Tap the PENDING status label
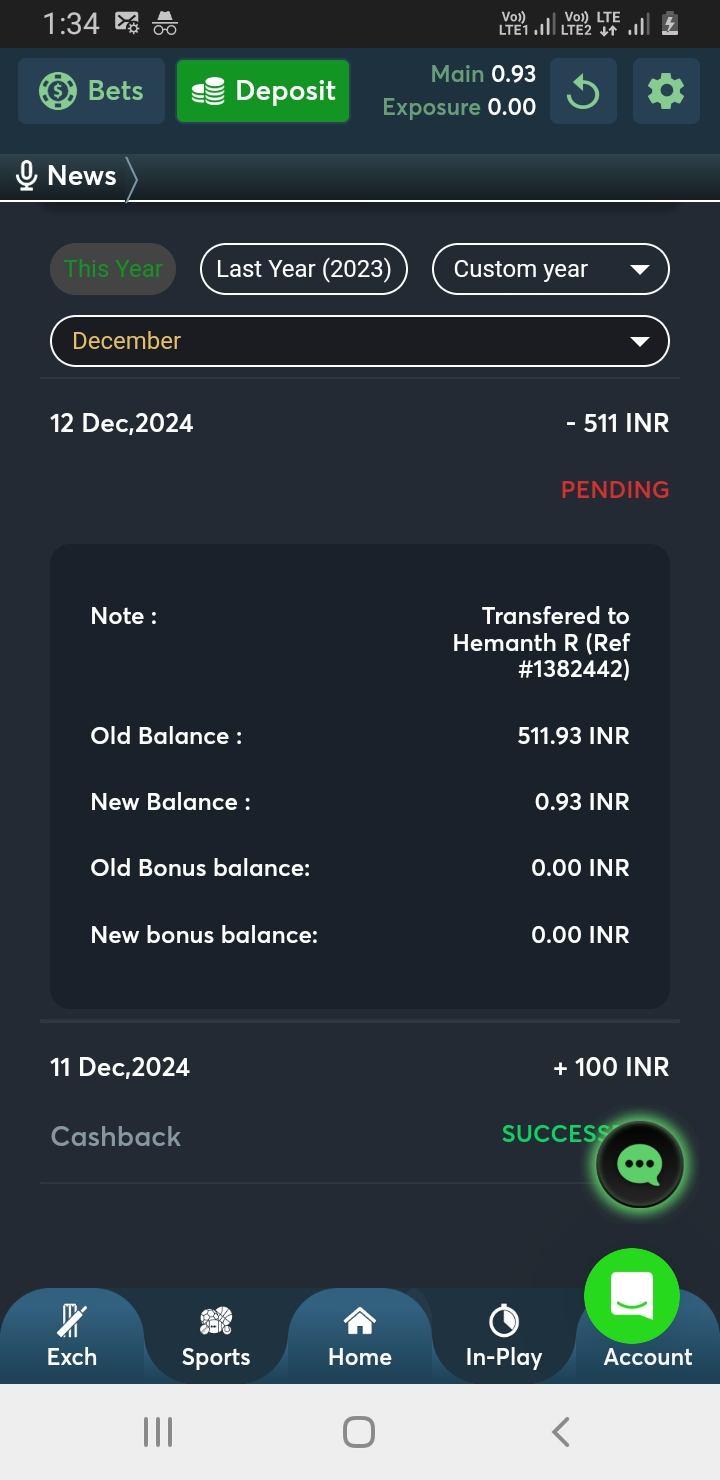720x1480 pixels. click(614, 490)
